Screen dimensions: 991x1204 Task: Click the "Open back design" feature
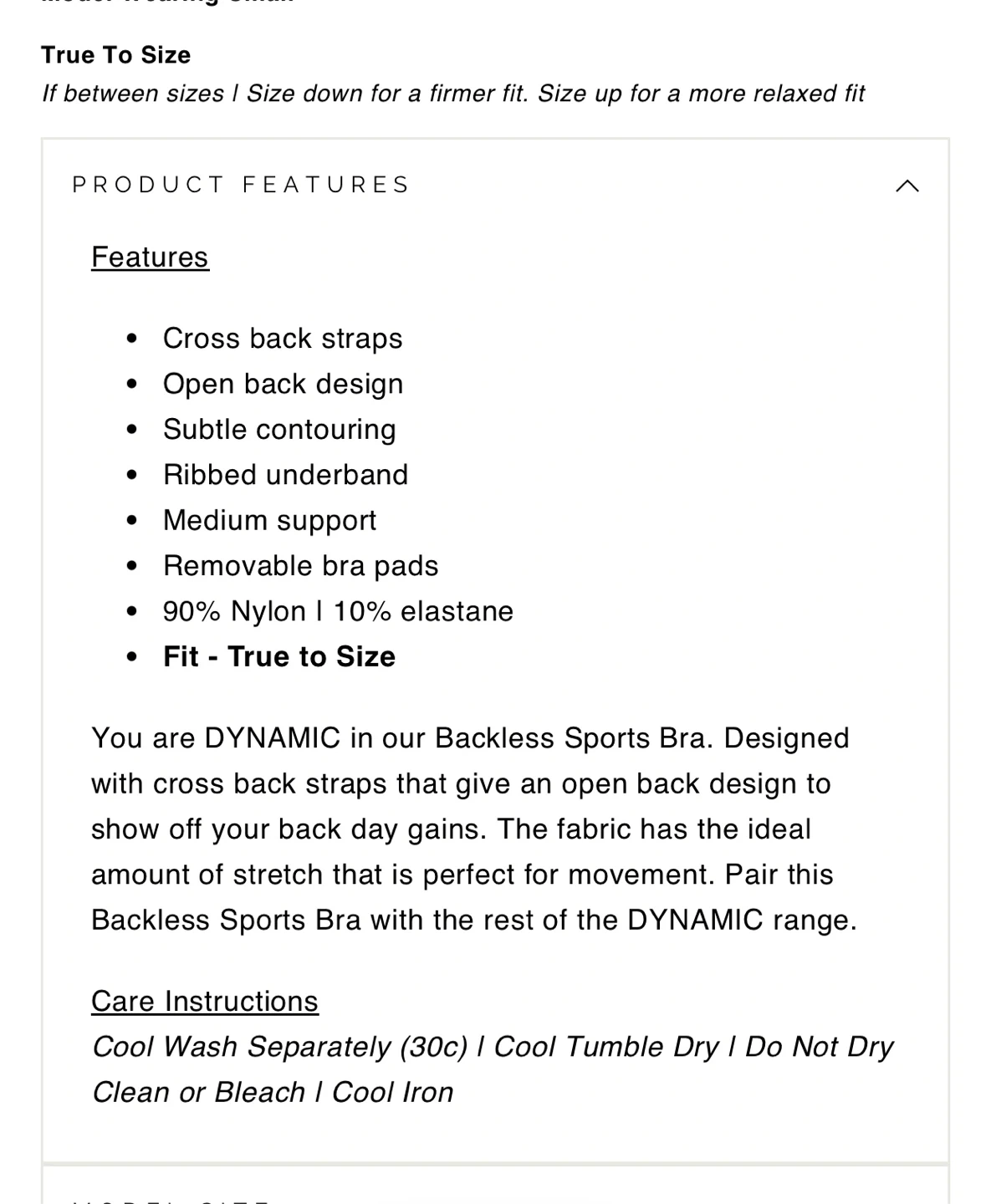point(283,384)
